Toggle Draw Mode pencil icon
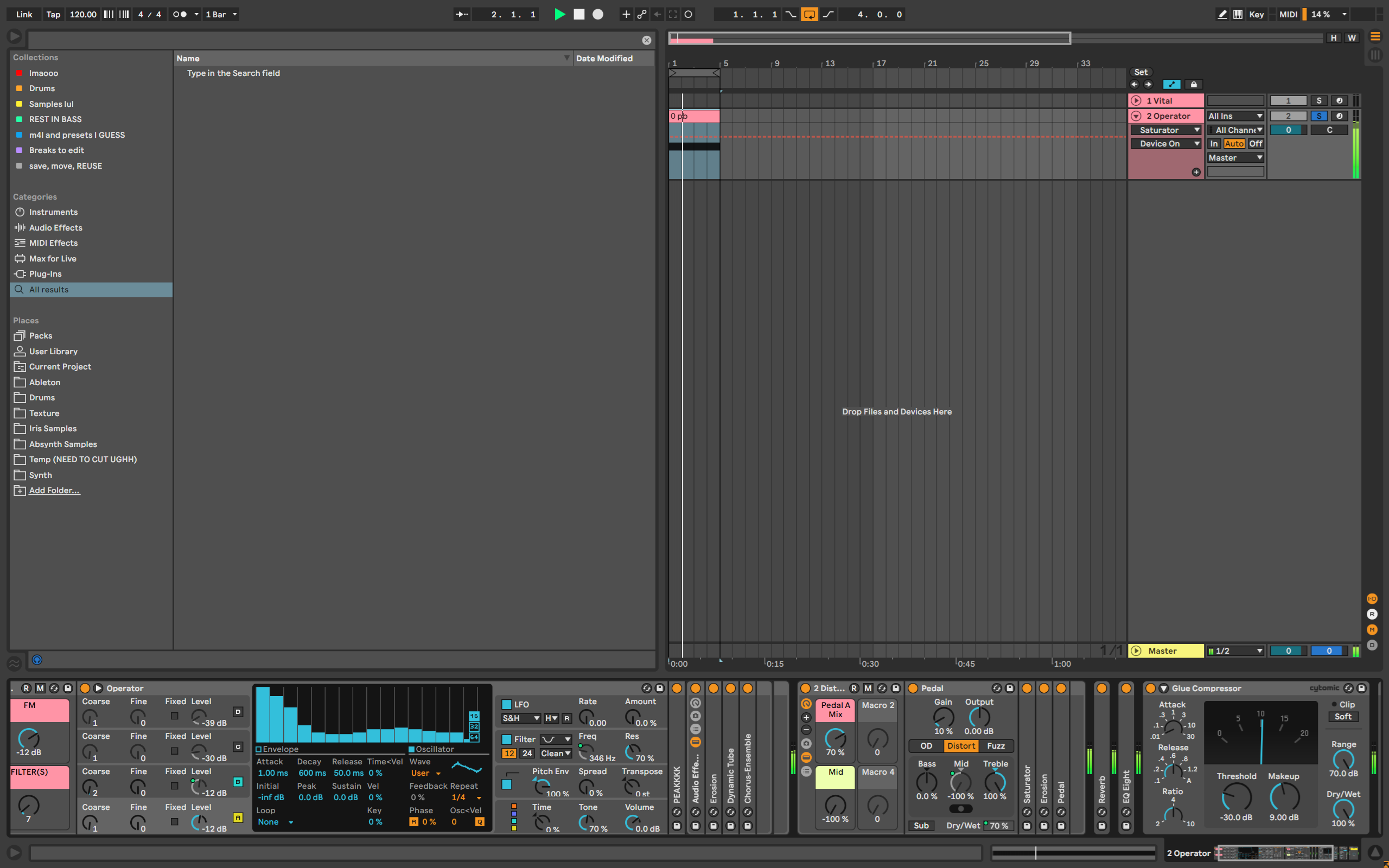This screenshot has width=1389, height=868. tap(1222, 14)
